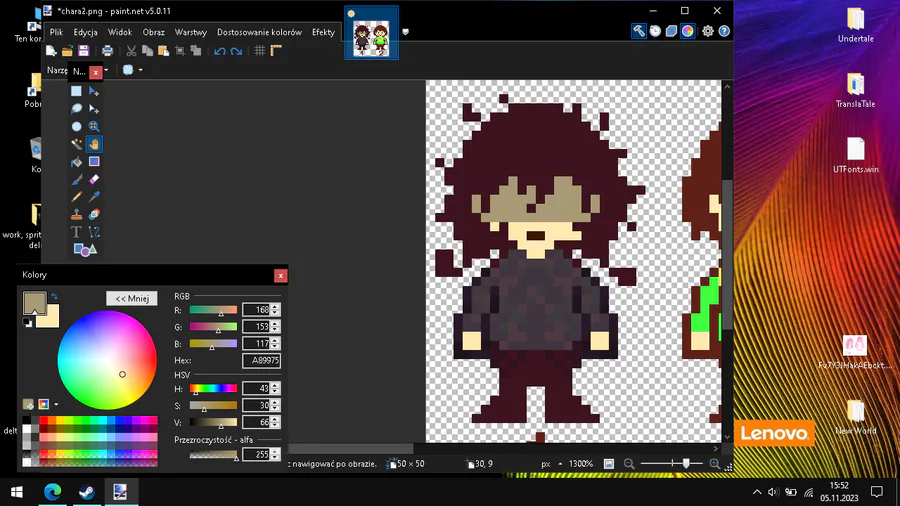Close the tools window
This screenshot has width=900, height=506.
96,72
